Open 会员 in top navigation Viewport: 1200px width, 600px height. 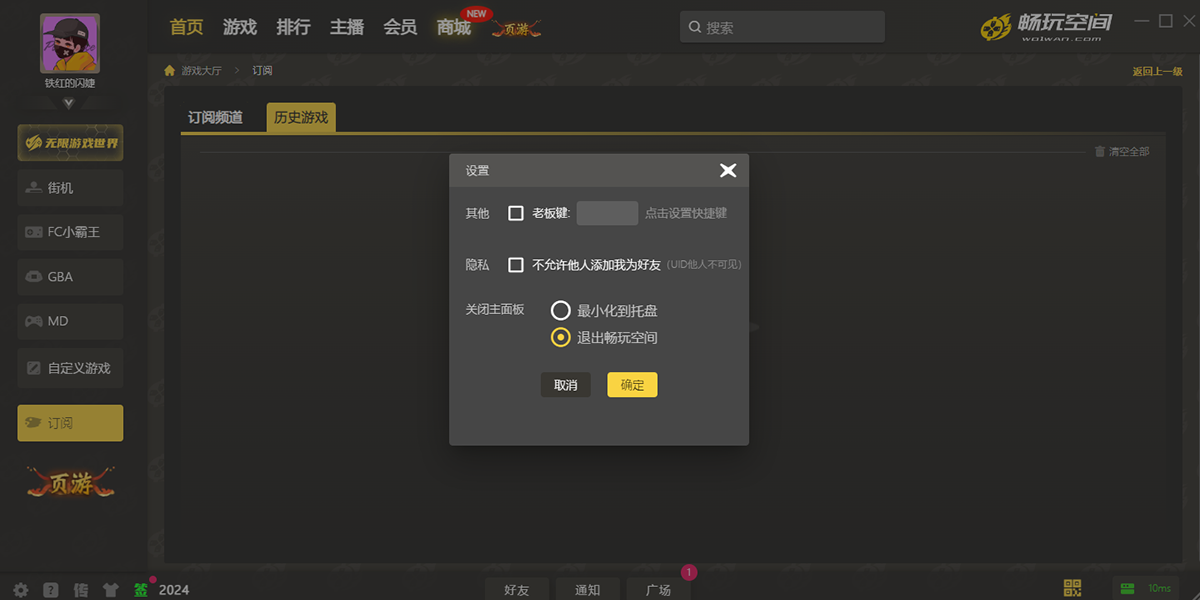point(400,28)
